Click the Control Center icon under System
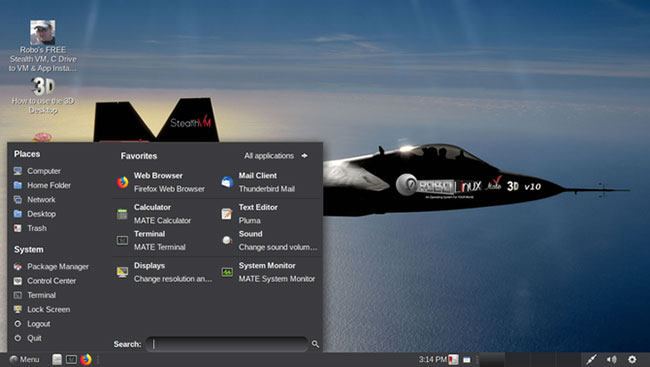Viewport: 650px width, 367px height. tap(18, 281)
